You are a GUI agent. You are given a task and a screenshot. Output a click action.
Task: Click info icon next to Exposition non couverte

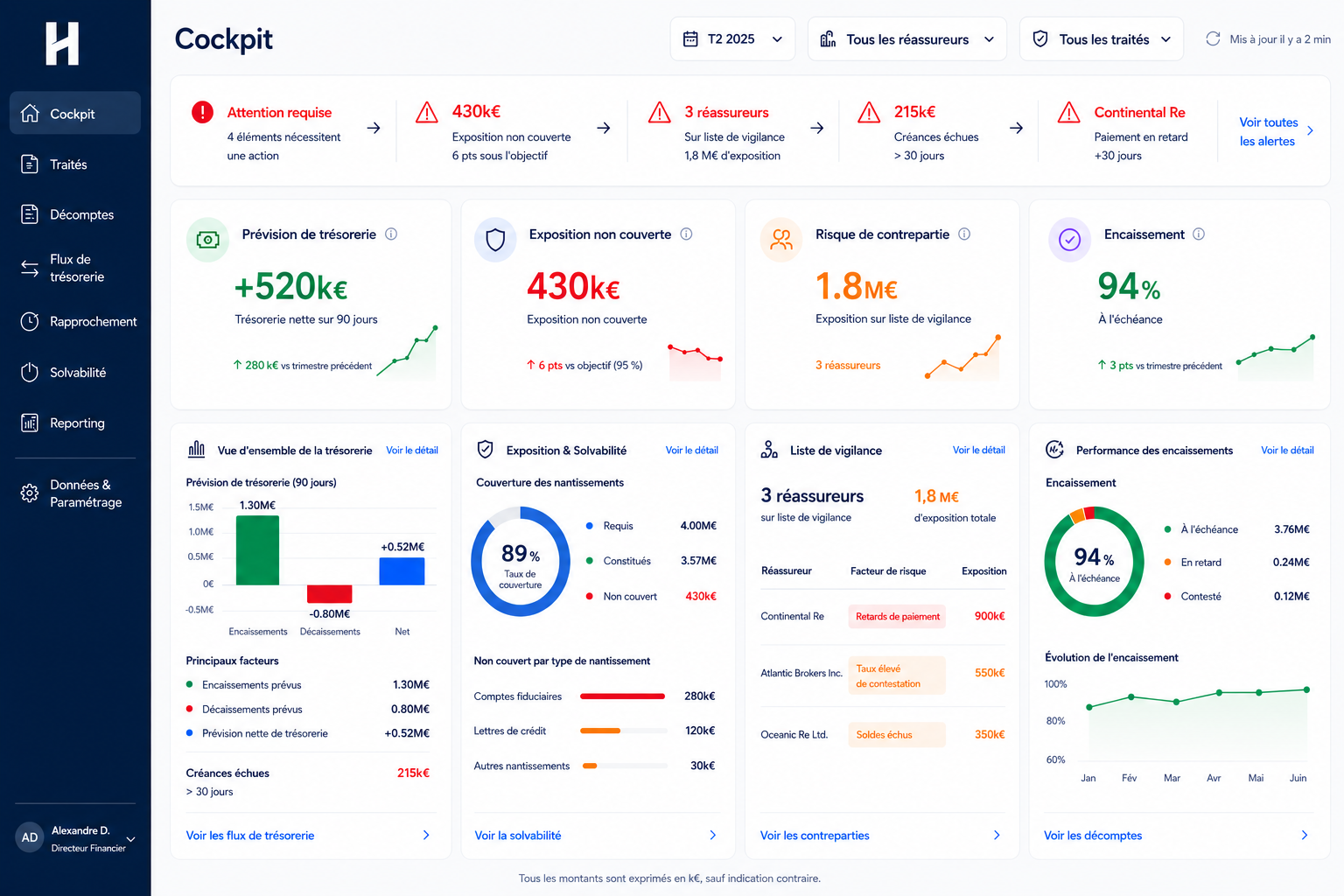coord(686,234)
